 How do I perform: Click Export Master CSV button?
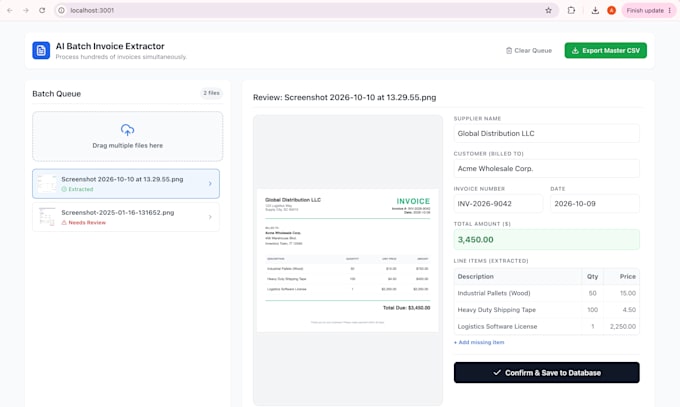click(x=605, y=50)
